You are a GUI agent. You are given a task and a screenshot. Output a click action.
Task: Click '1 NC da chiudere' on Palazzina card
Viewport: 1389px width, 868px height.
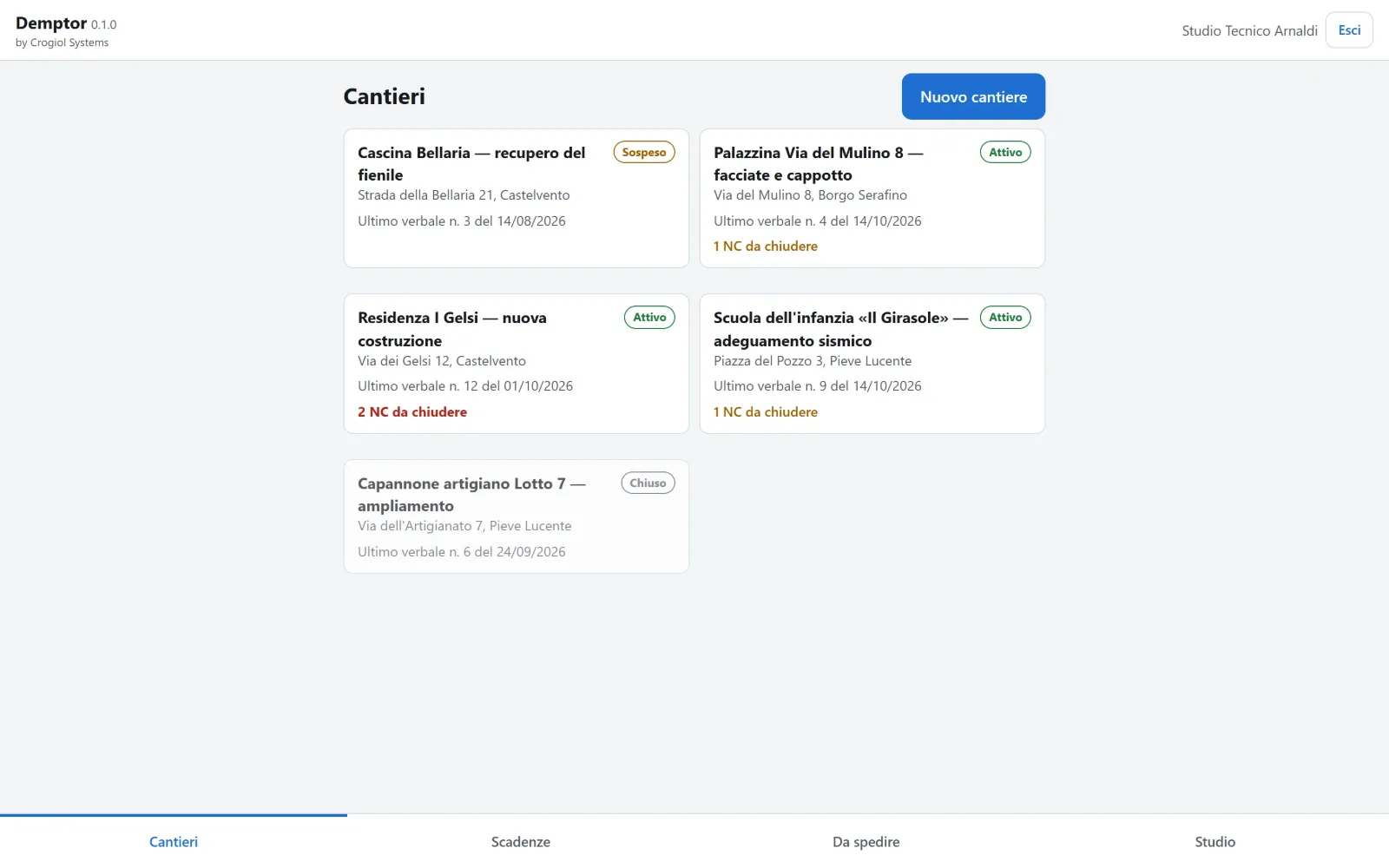pyautogui.click(x=766, y=246)
